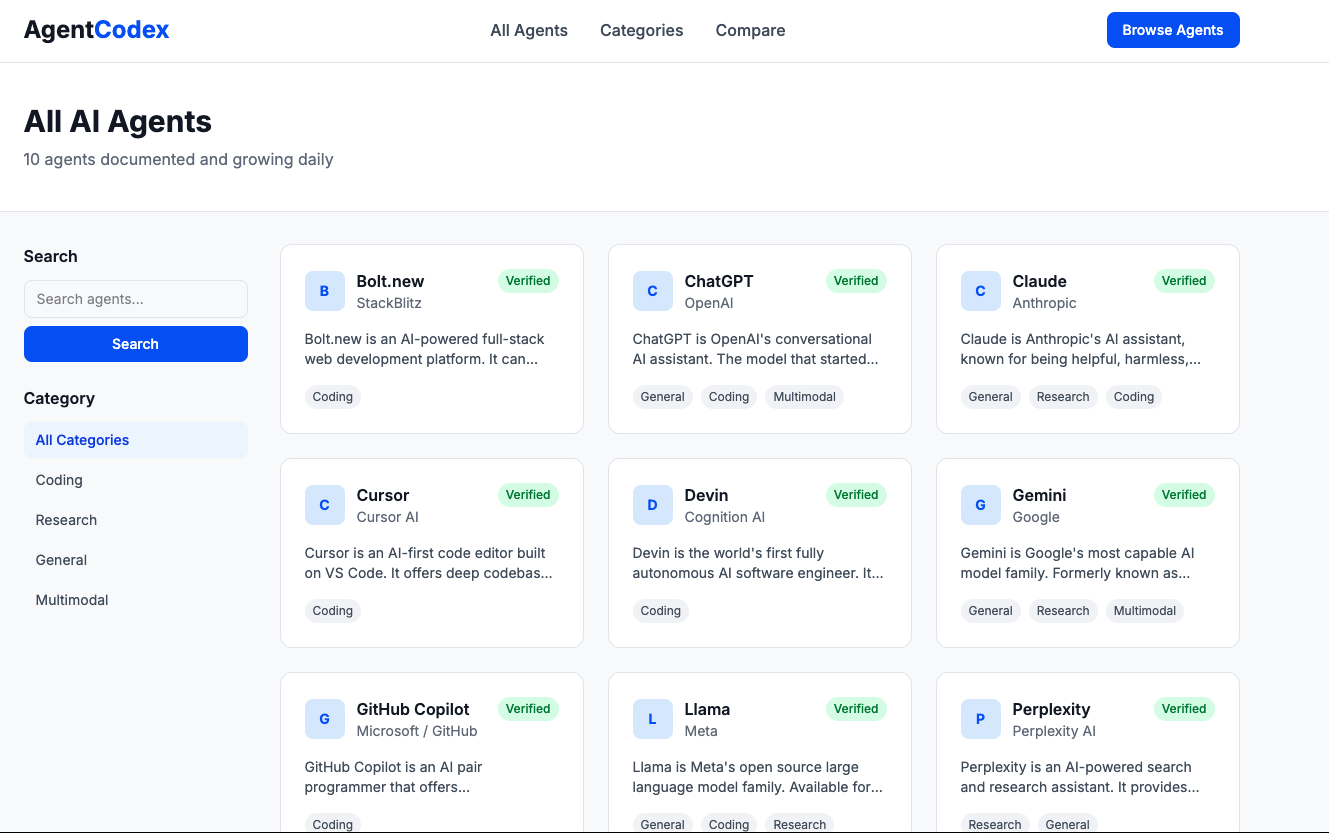This screenshot has height=833, width=1329.
Task: Open the Cursor card title
Action: [383, 495]
